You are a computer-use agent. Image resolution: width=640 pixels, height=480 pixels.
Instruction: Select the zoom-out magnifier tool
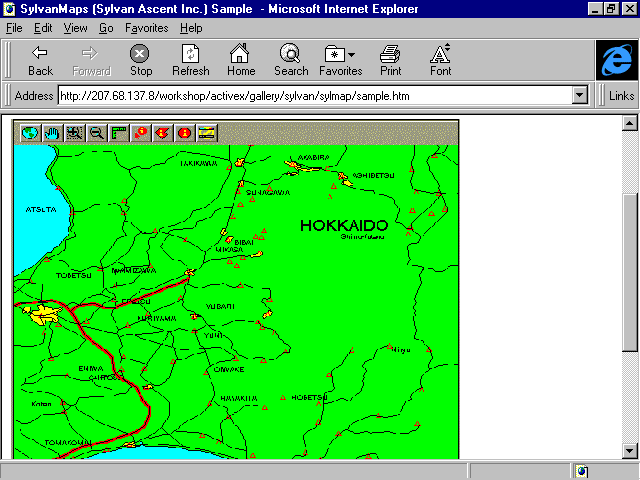coord(97,132)
